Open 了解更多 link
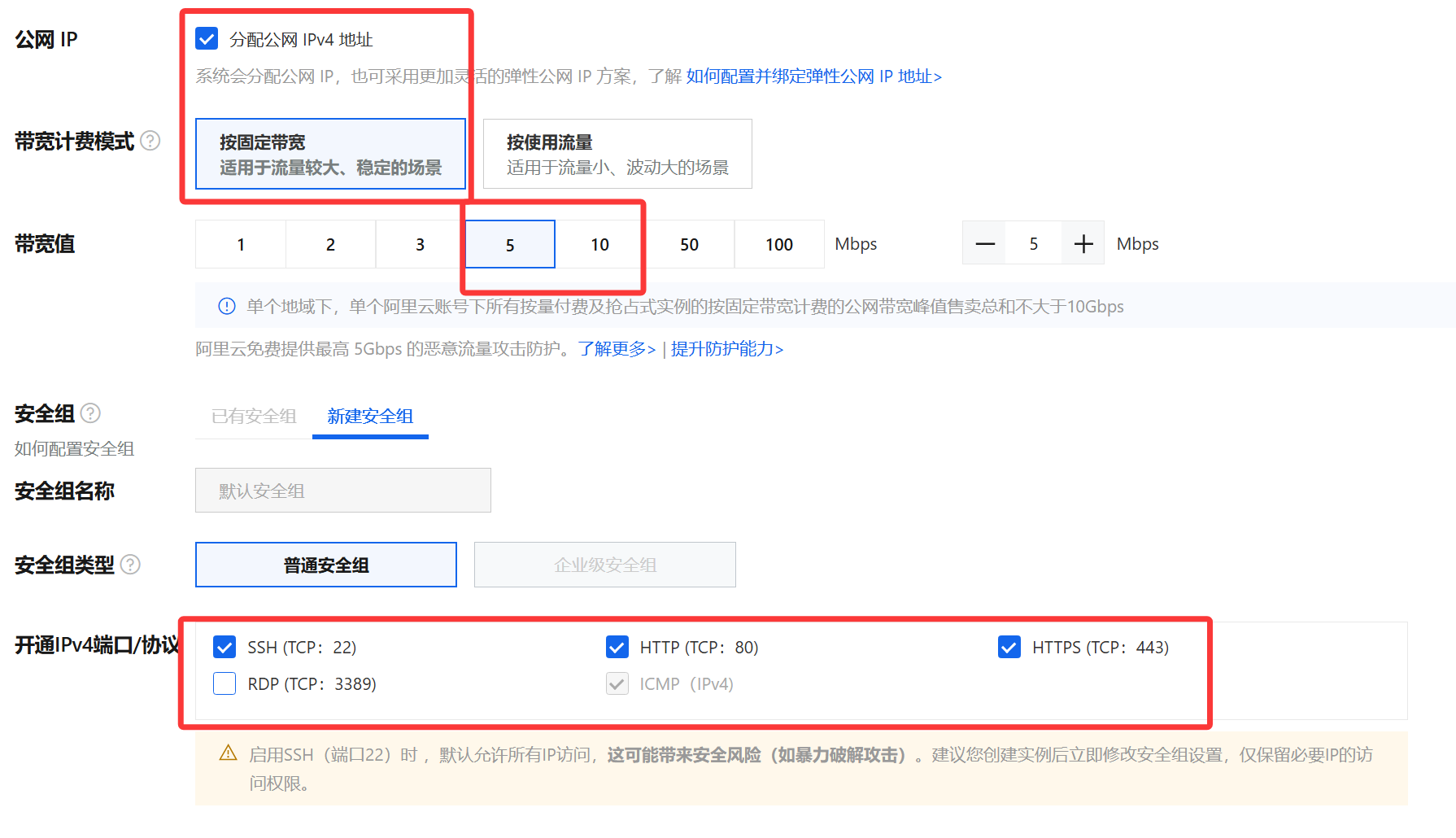1456x838 pixels. (617, 349)
